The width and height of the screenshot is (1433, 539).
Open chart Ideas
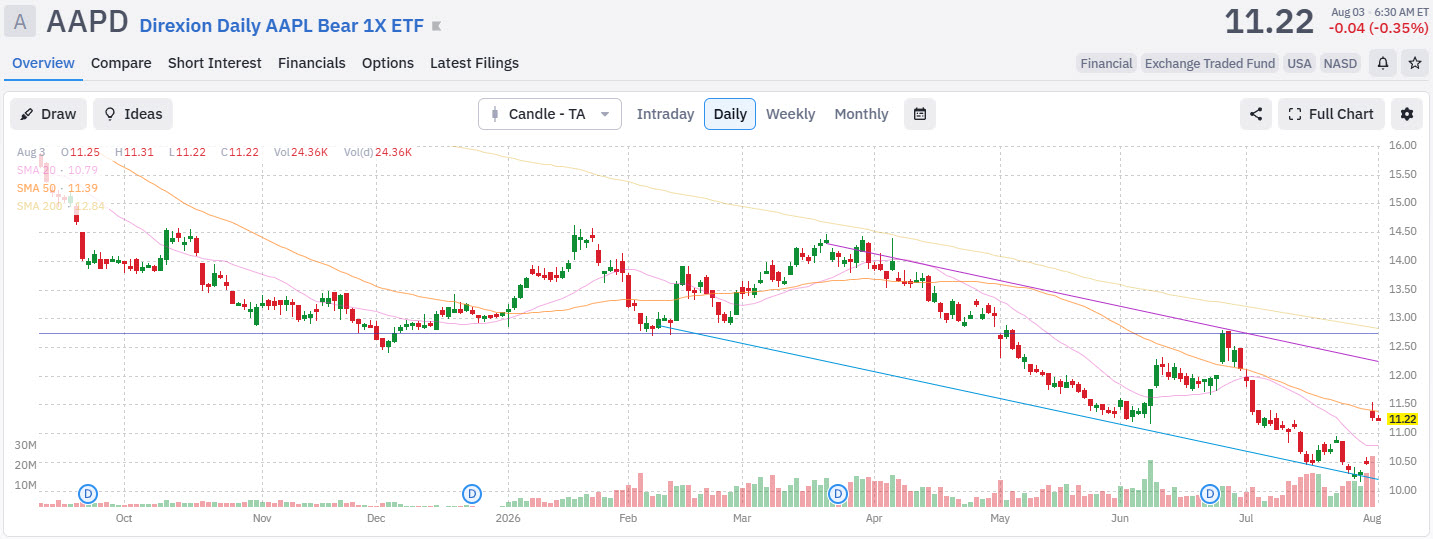[x=133, y=114]
